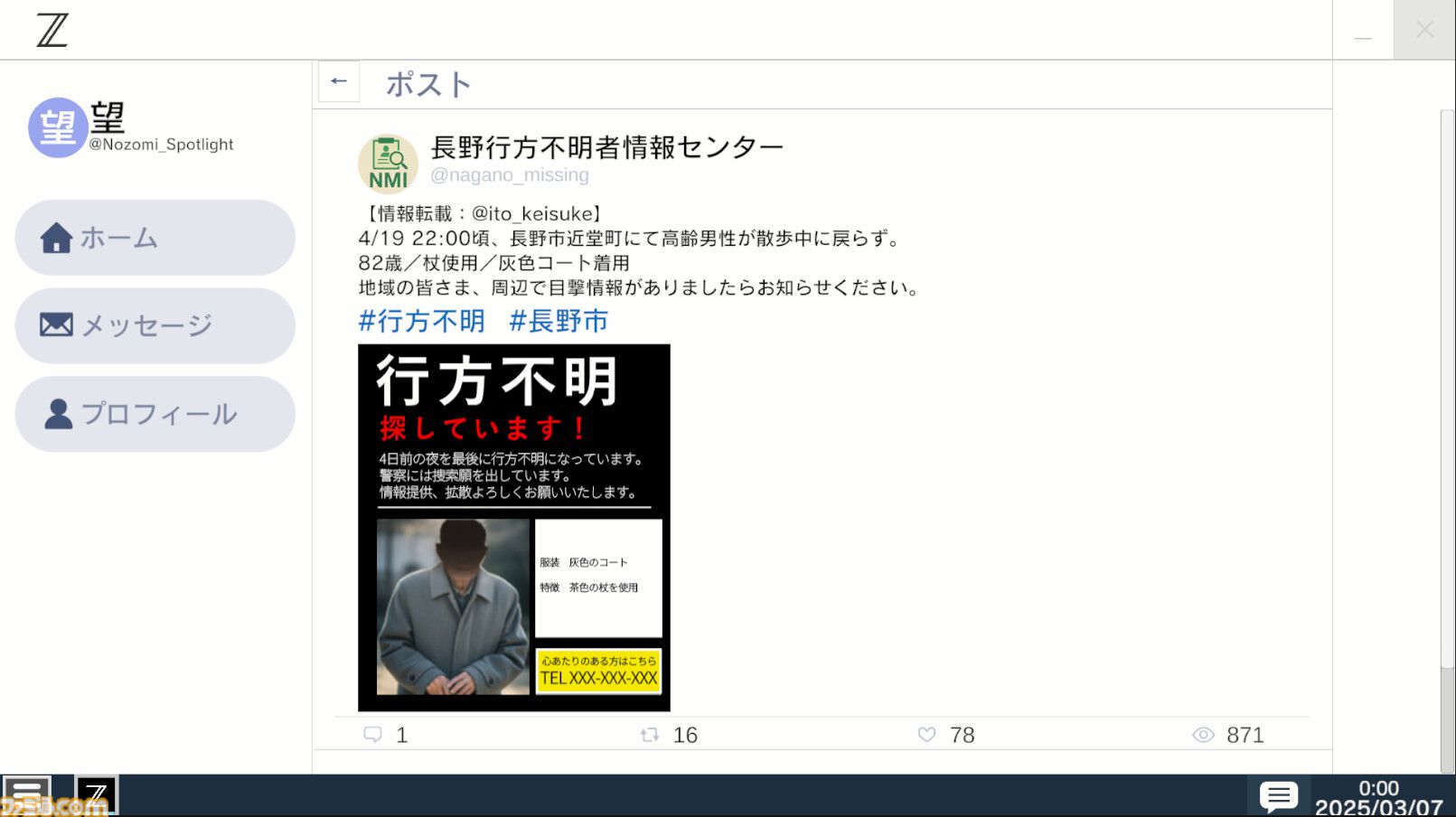Open the missing person poster image
Image resolution: width=1456 pixels, height=817 pixels.
pos(514,528)
